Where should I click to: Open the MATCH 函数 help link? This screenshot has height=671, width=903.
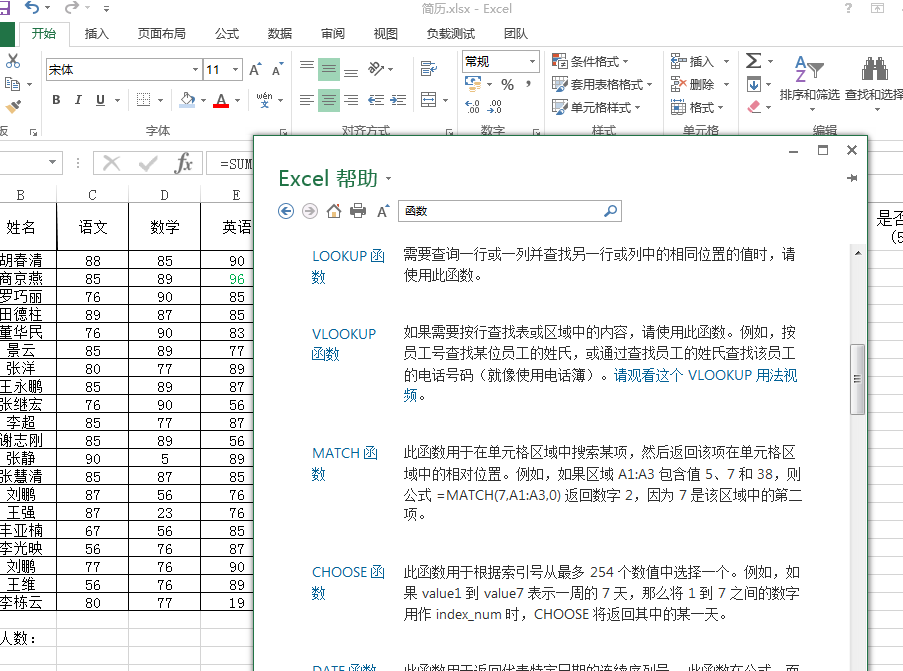(x=345, y=463)
